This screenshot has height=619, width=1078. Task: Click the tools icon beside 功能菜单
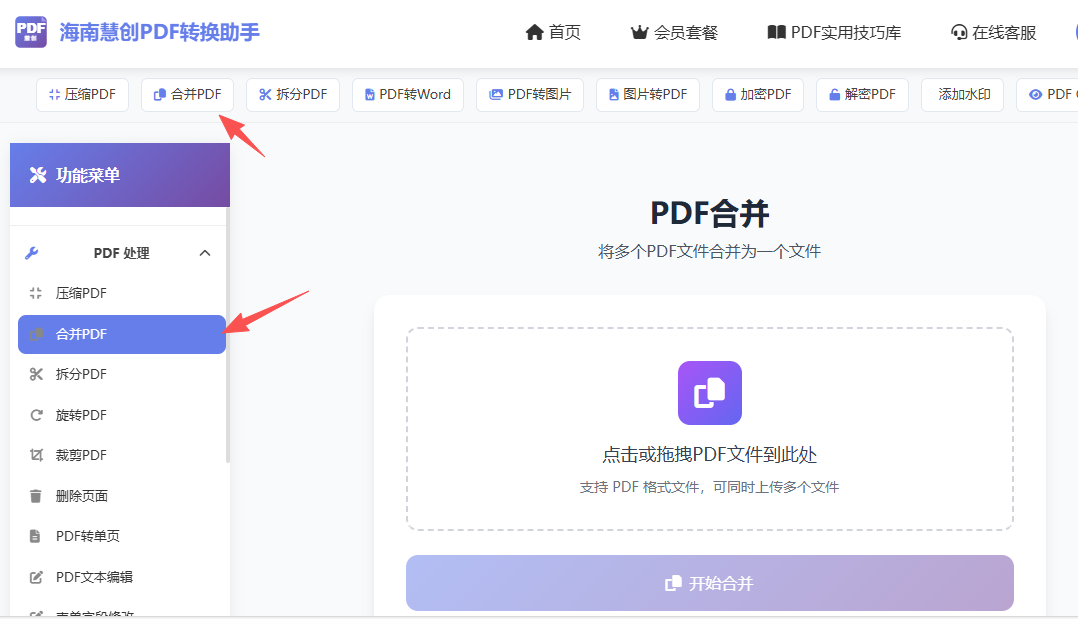point(38,175)
